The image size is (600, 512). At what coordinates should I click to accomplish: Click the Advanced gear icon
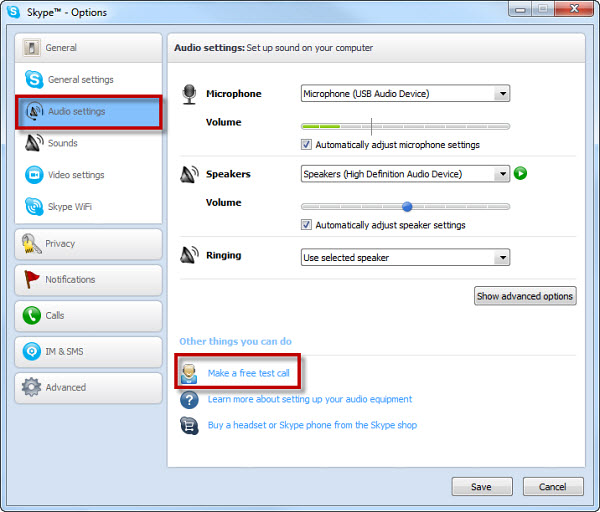coord(31,388)
